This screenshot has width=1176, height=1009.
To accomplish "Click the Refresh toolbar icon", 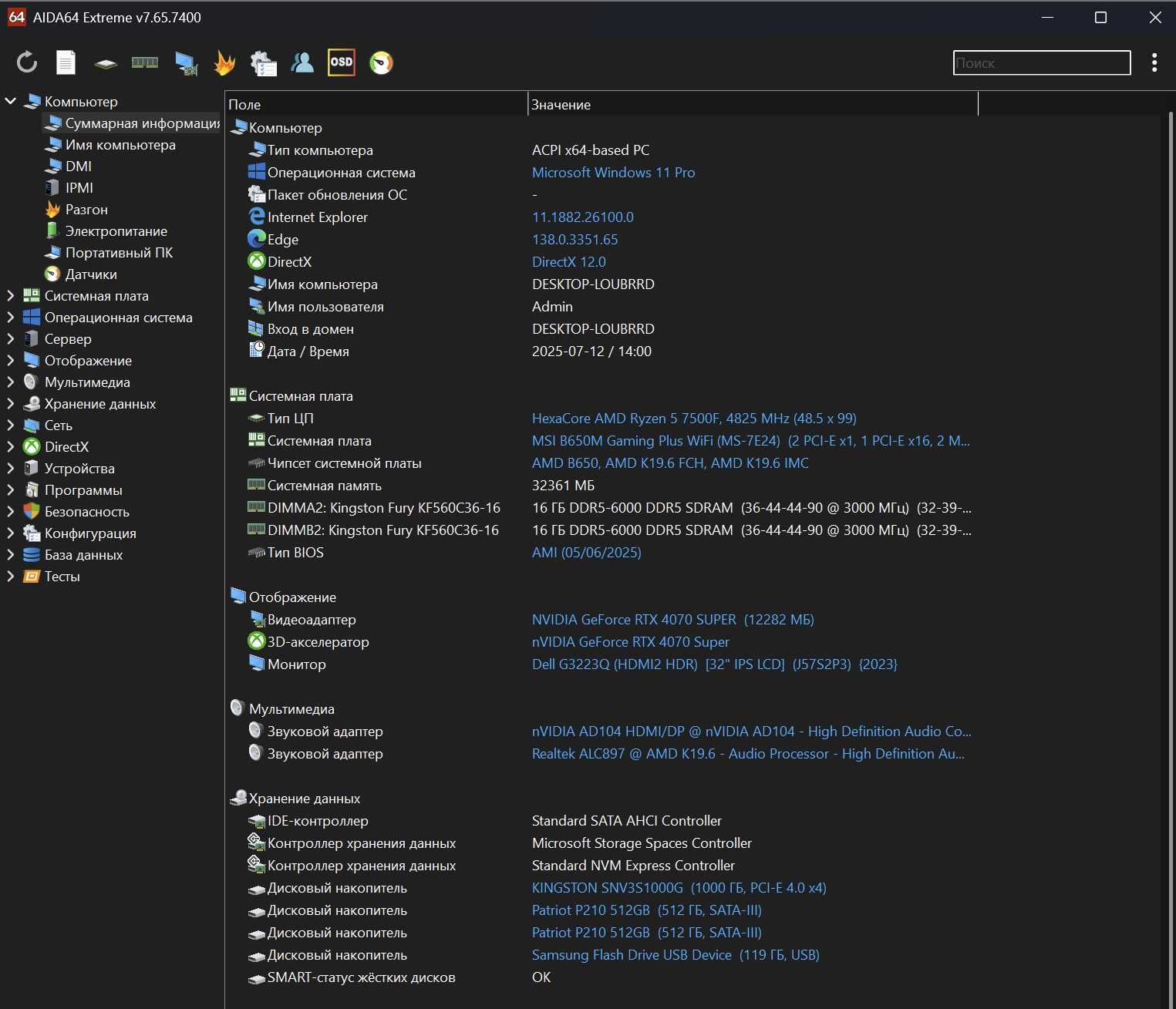I will (x=27, y=62).
